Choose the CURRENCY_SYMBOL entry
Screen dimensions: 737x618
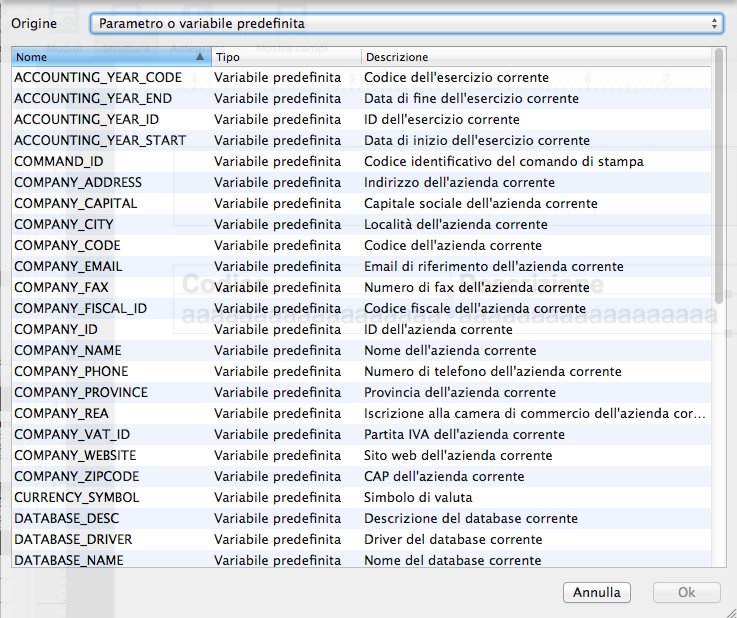coord(77,497)
